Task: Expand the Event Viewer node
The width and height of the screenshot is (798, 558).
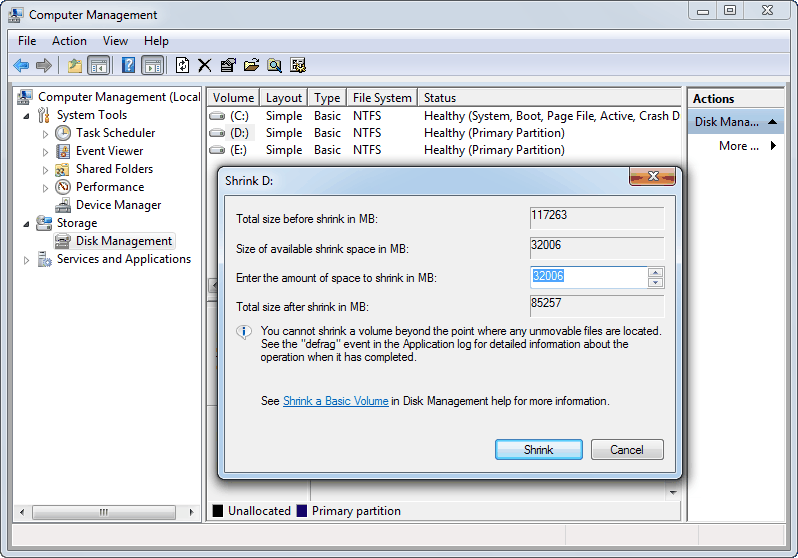Action: [x=45, y=152]
